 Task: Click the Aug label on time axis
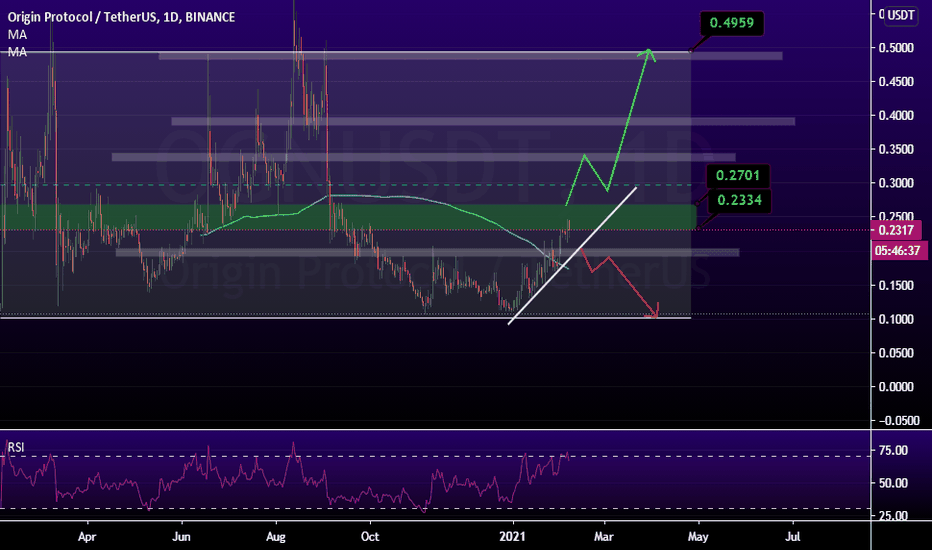pos(276,537)
